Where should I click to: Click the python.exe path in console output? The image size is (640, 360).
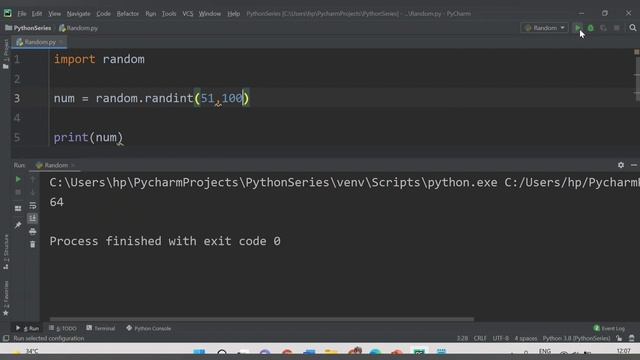(273, 182)
